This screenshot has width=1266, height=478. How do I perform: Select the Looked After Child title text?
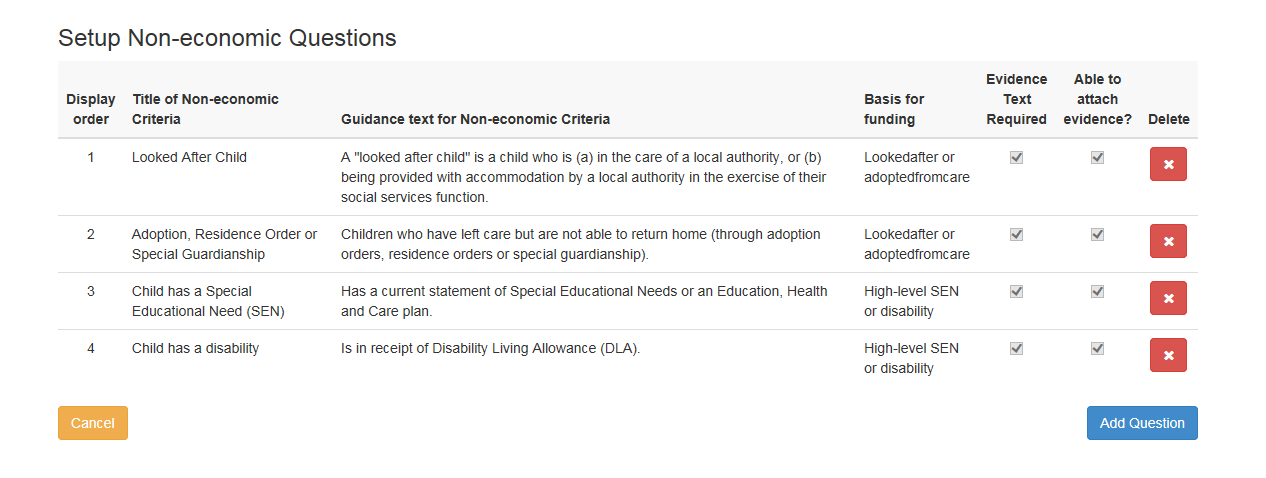point(189,157)
